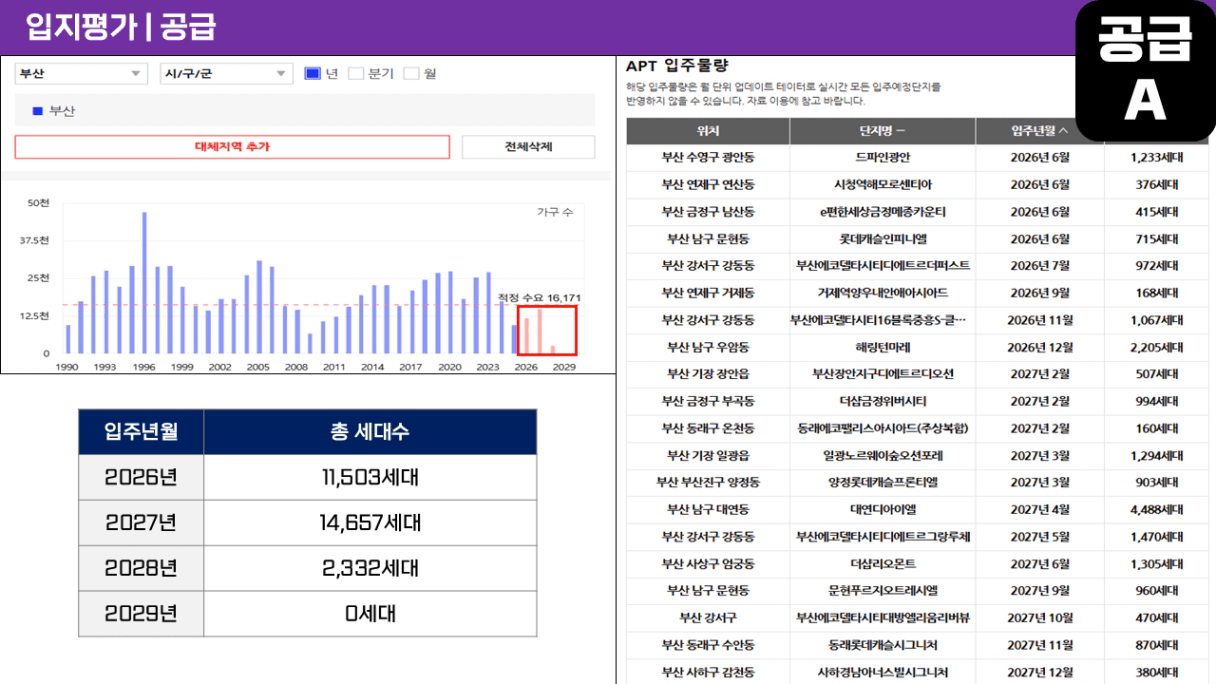This screenshot has width=1216, height=684.
Task: Select the e편한세상금정메종카운티 complex name
Action: (883, 212)
